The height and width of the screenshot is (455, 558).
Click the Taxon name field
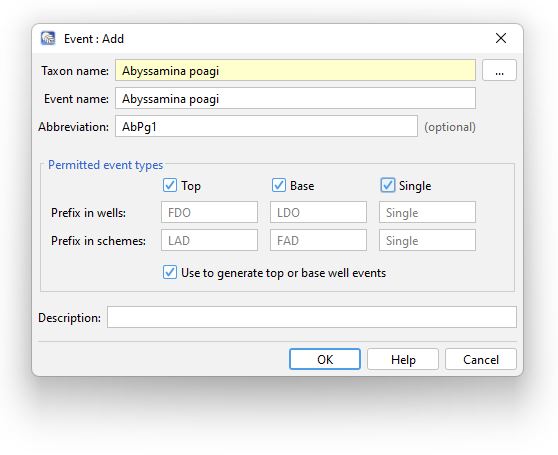pos(295,70)
